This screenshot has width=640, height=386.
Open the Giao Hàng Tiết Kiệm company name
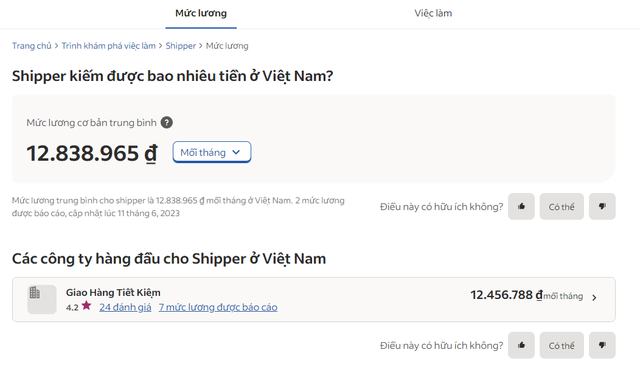(113, 293)
